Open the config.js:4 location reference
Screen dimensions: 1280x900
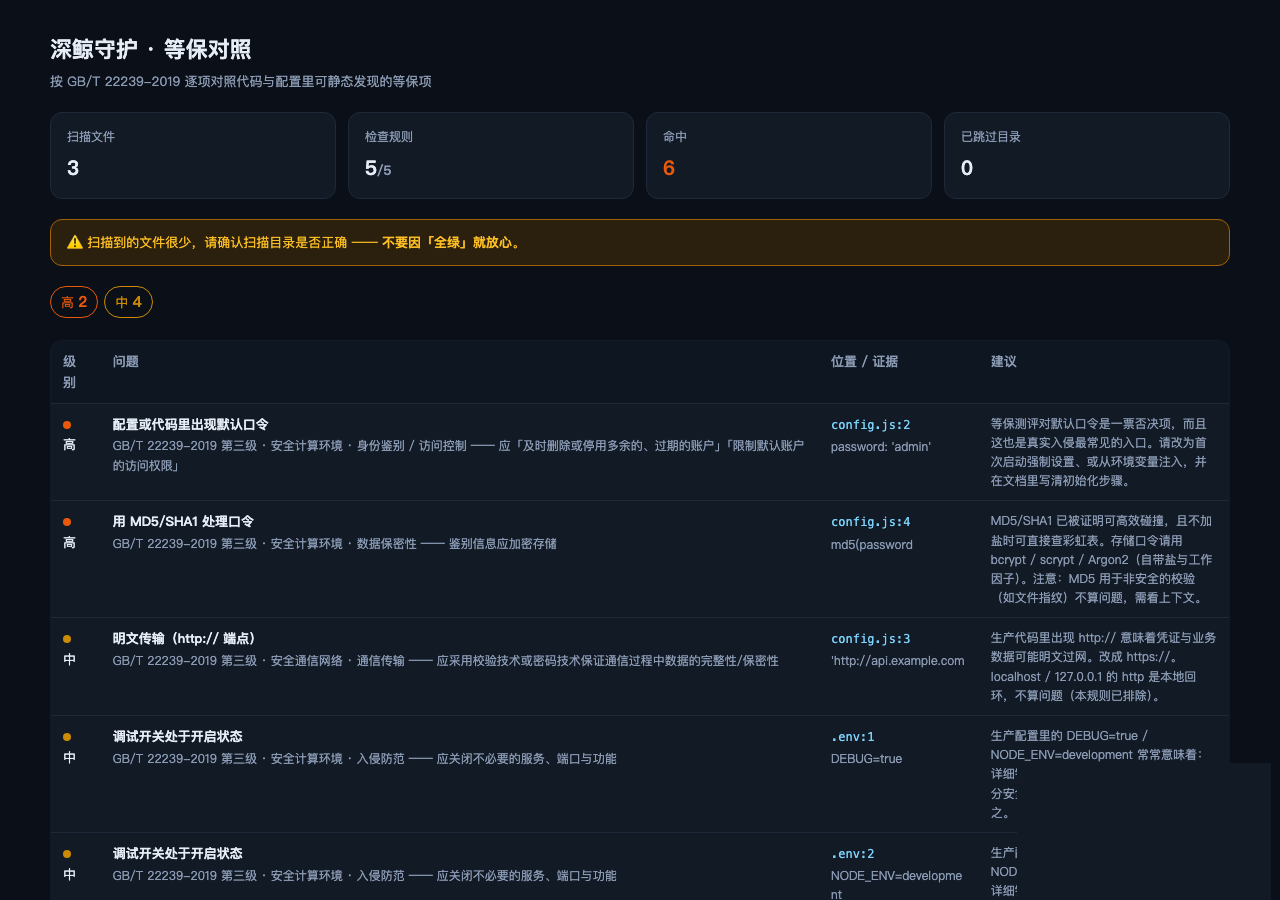(870, 522)
